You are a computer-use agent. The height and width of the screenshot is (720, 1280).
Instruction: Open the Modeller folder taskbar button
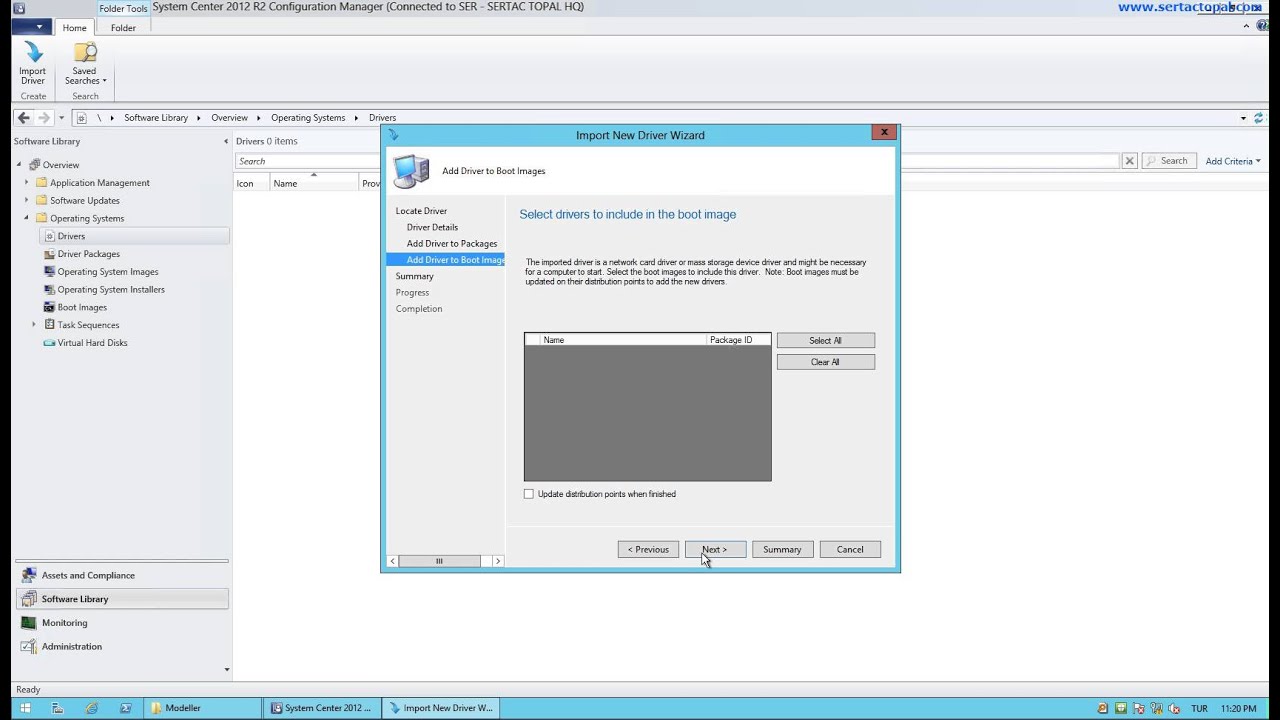tap(203, 708)
